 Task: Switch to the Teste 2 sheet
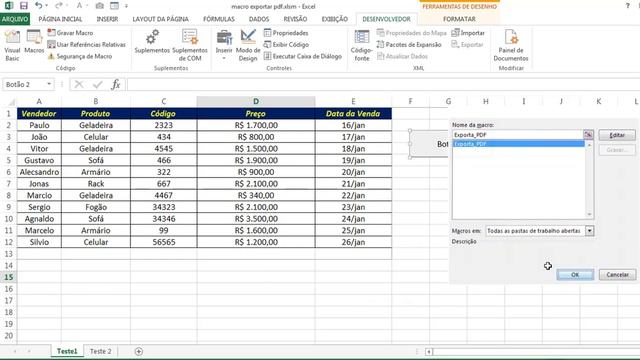[x=100, y=351]
